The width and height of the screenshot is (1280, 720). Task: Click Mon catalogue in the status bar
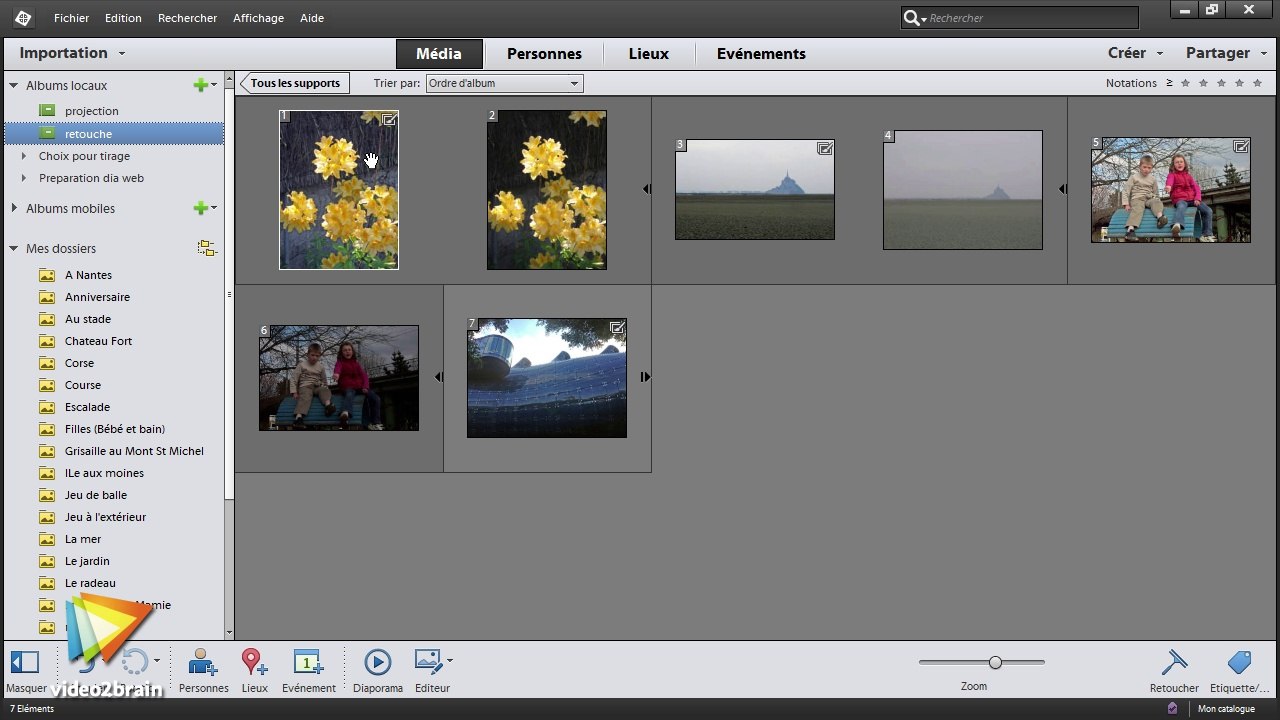(x=1227, y=709)
